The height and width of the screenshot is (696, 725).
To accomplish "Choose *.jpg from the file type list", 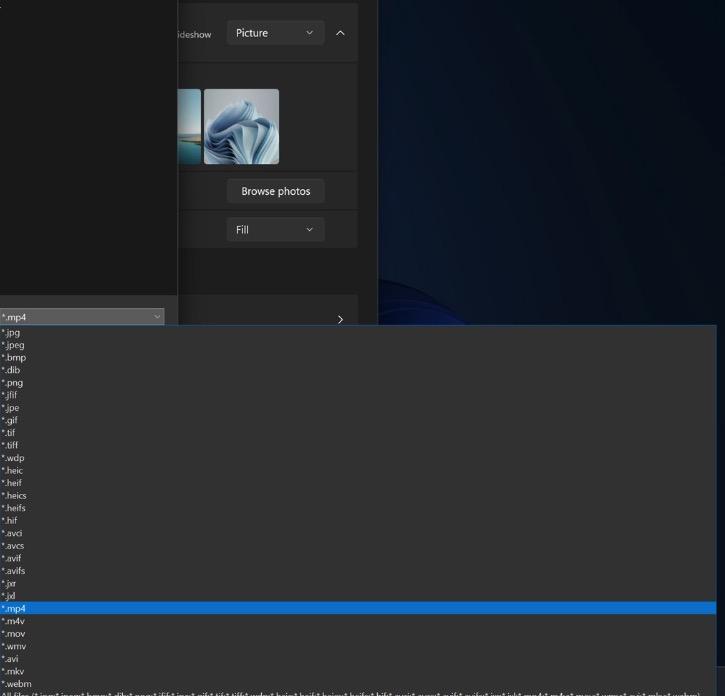I will tap(12, 333).
